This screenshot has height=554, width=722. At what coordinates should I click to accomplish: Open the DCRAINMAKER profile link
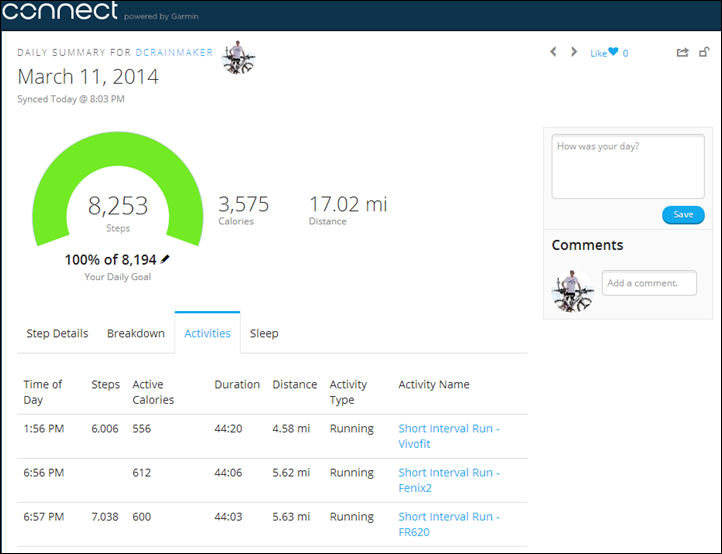(174, 52)
